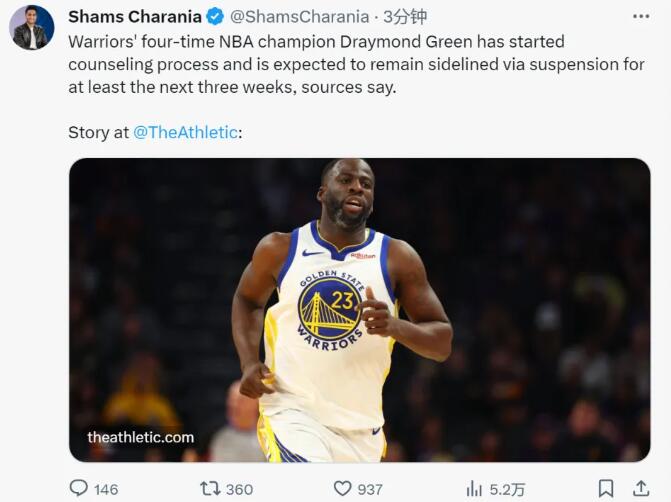Screen dimensions: 671x502
Task: Open the view analytics bar-chart icon
Action: tap(474, 488)
